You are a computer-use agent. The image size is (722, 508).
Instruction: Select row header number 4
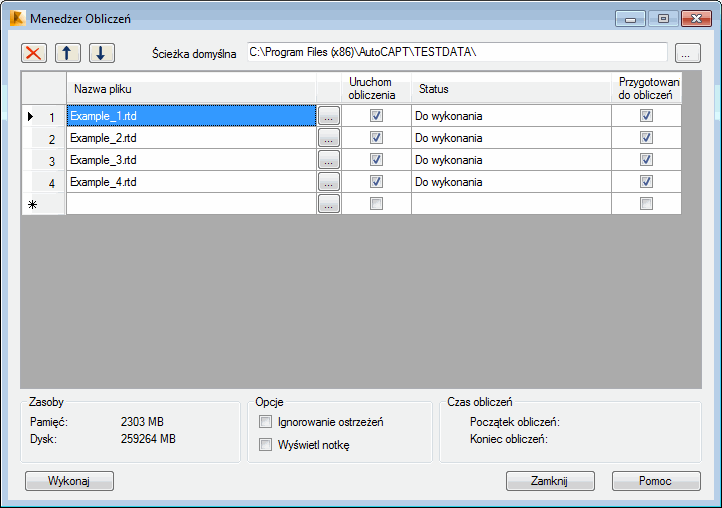coord(44,182)
